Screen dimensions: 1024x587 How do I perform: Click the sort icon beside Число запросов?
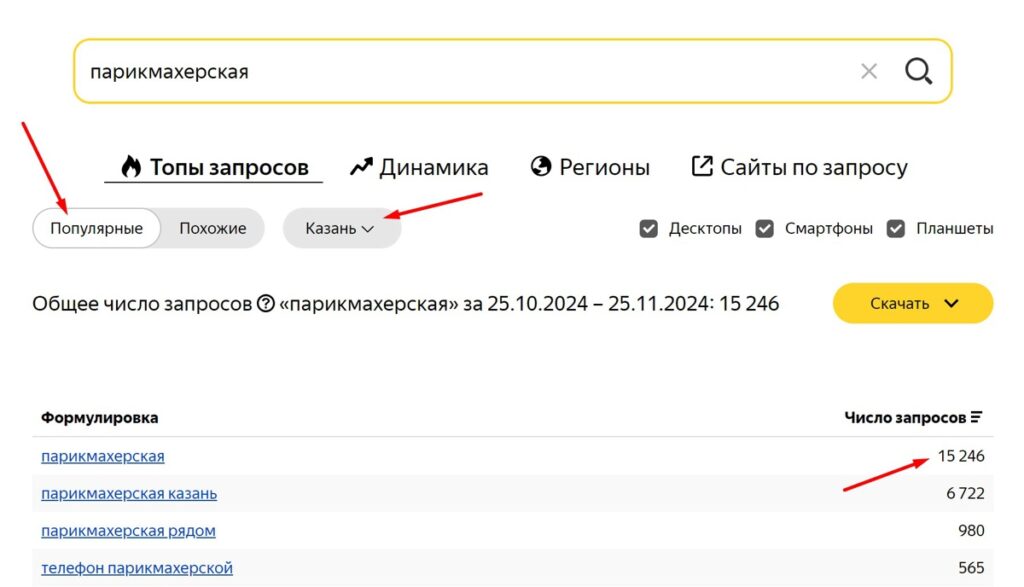pyautogui.click(x=976, y=417)
